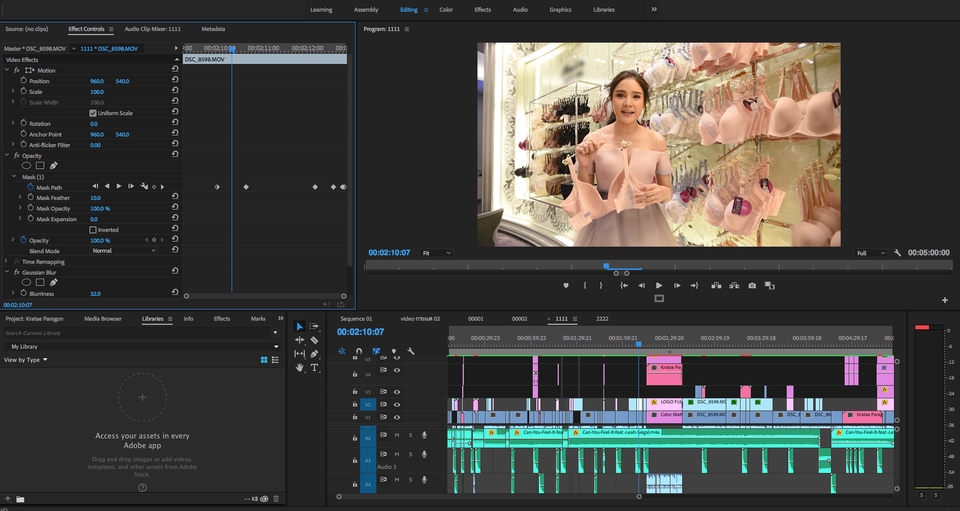
Task: Toggle the V3 track lock
Action: coord(354,392)
